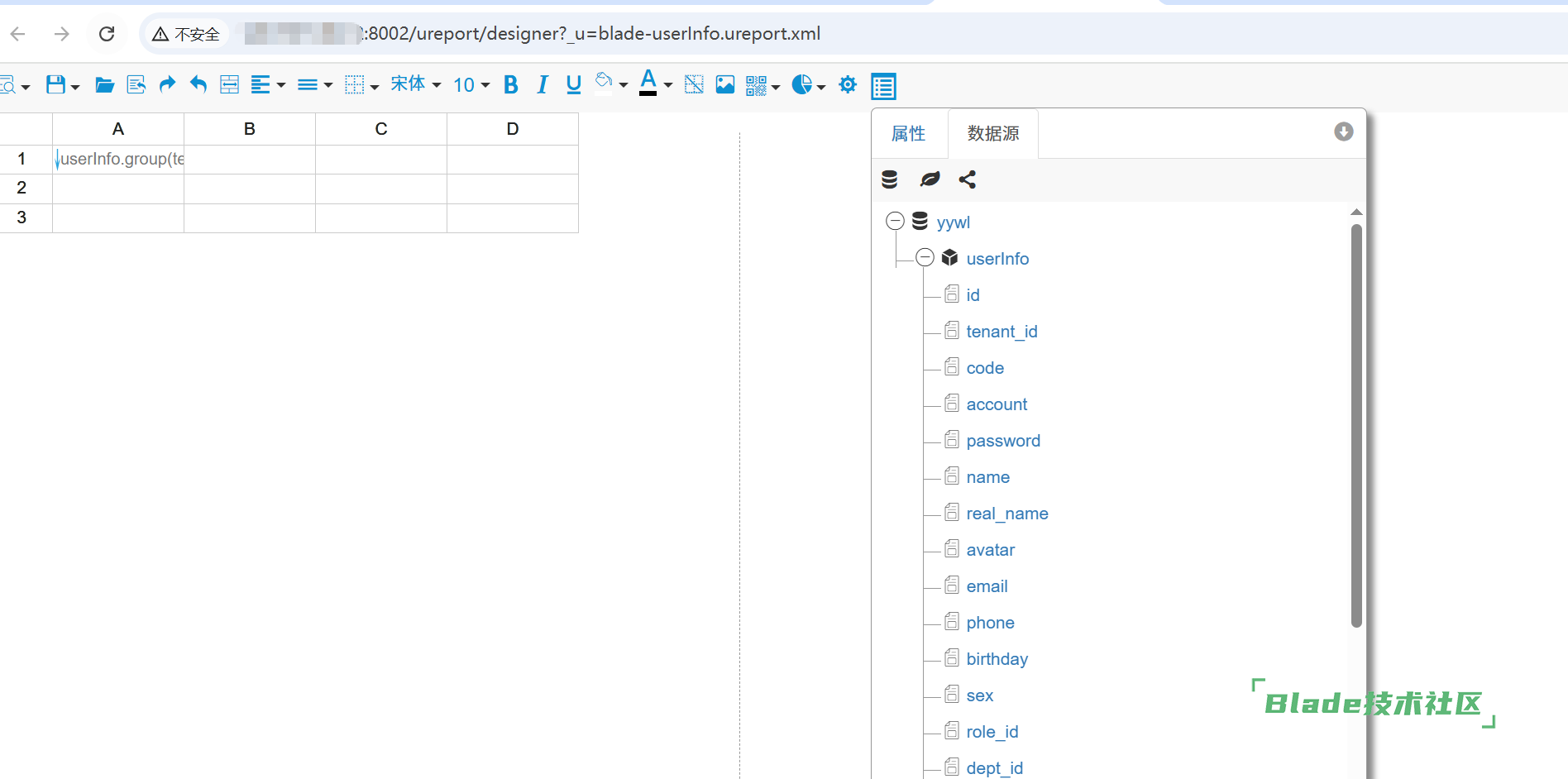
Task: Click the undo arrow in toolbar
Action: click(x=198, y=84)
